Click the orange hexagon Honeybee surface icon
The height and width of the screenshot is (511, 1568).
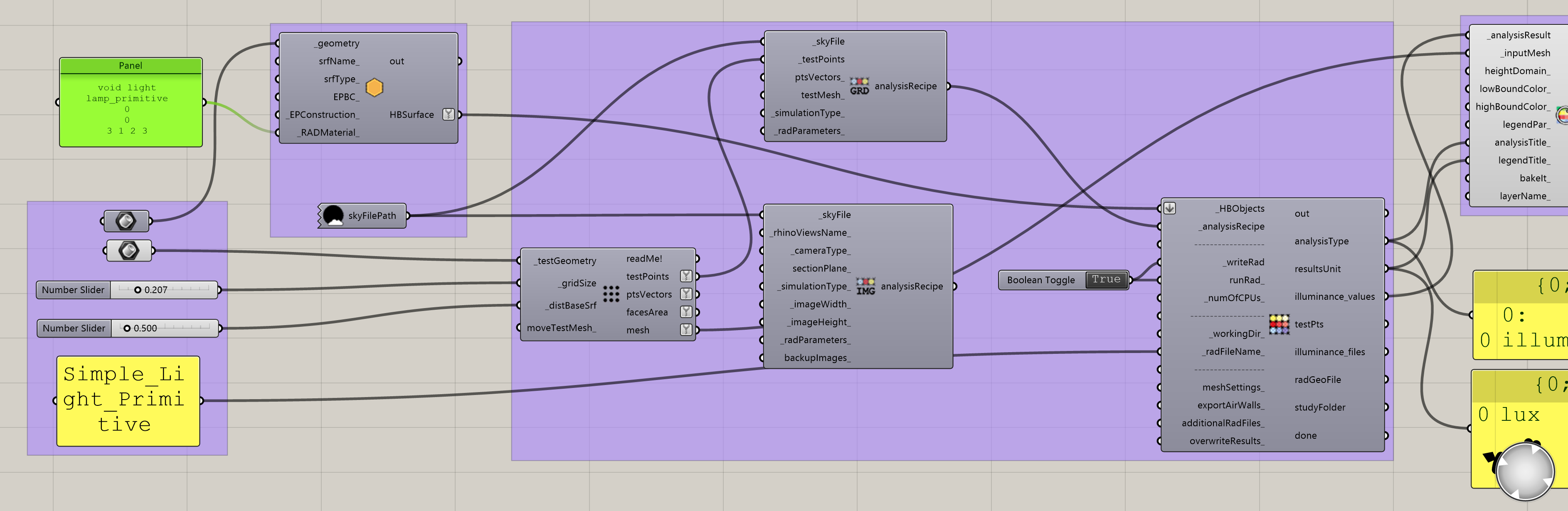click(374, 88)
